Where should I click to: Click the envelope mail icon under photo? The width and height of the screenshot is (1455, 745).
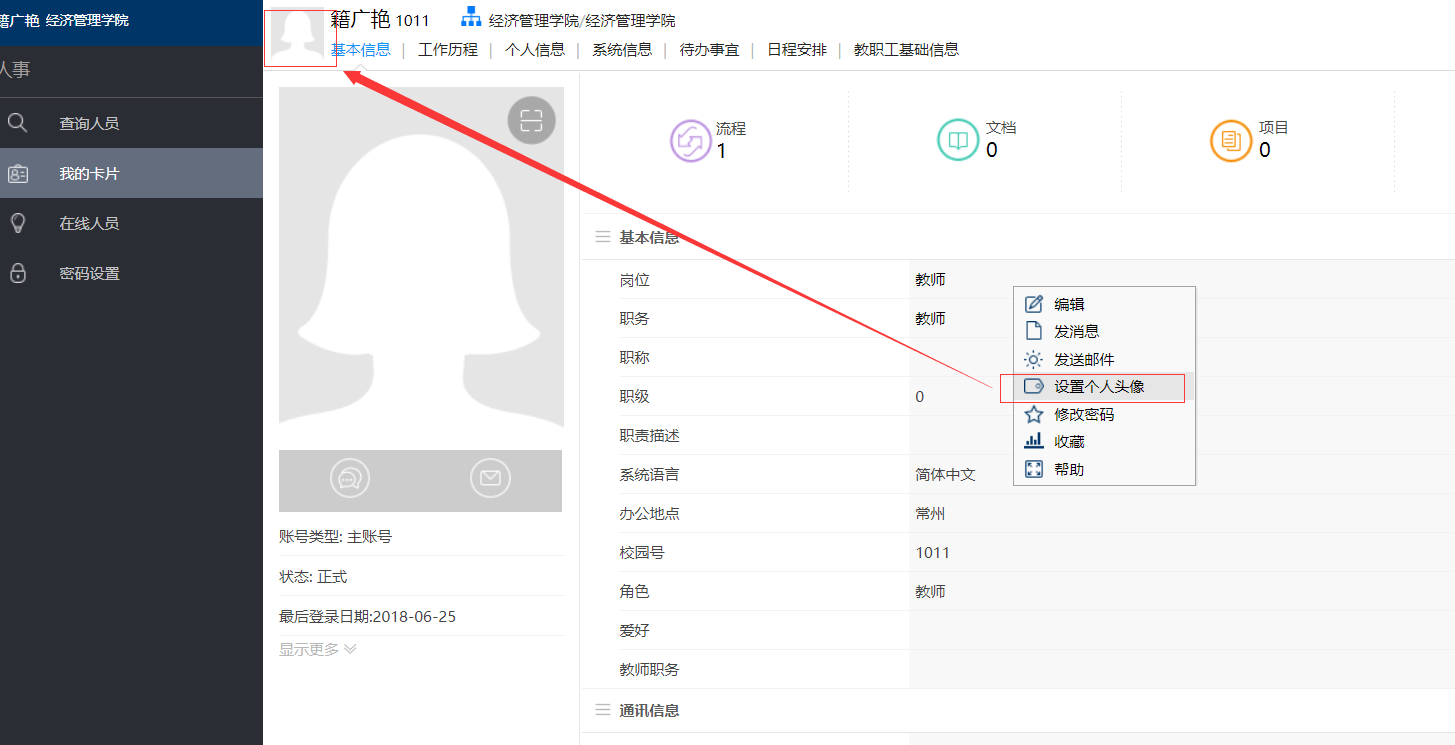489,479
